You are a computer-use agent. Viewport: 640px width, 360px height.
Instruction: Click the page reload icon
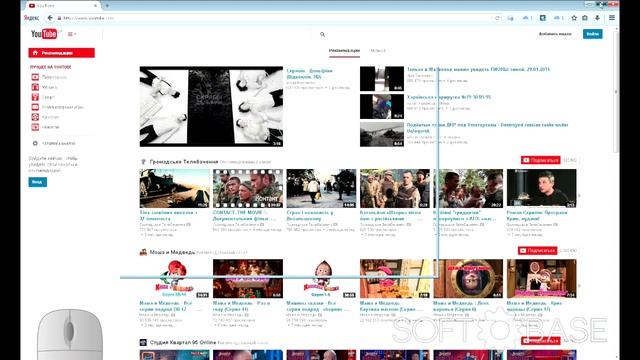[x=497, y=18]
